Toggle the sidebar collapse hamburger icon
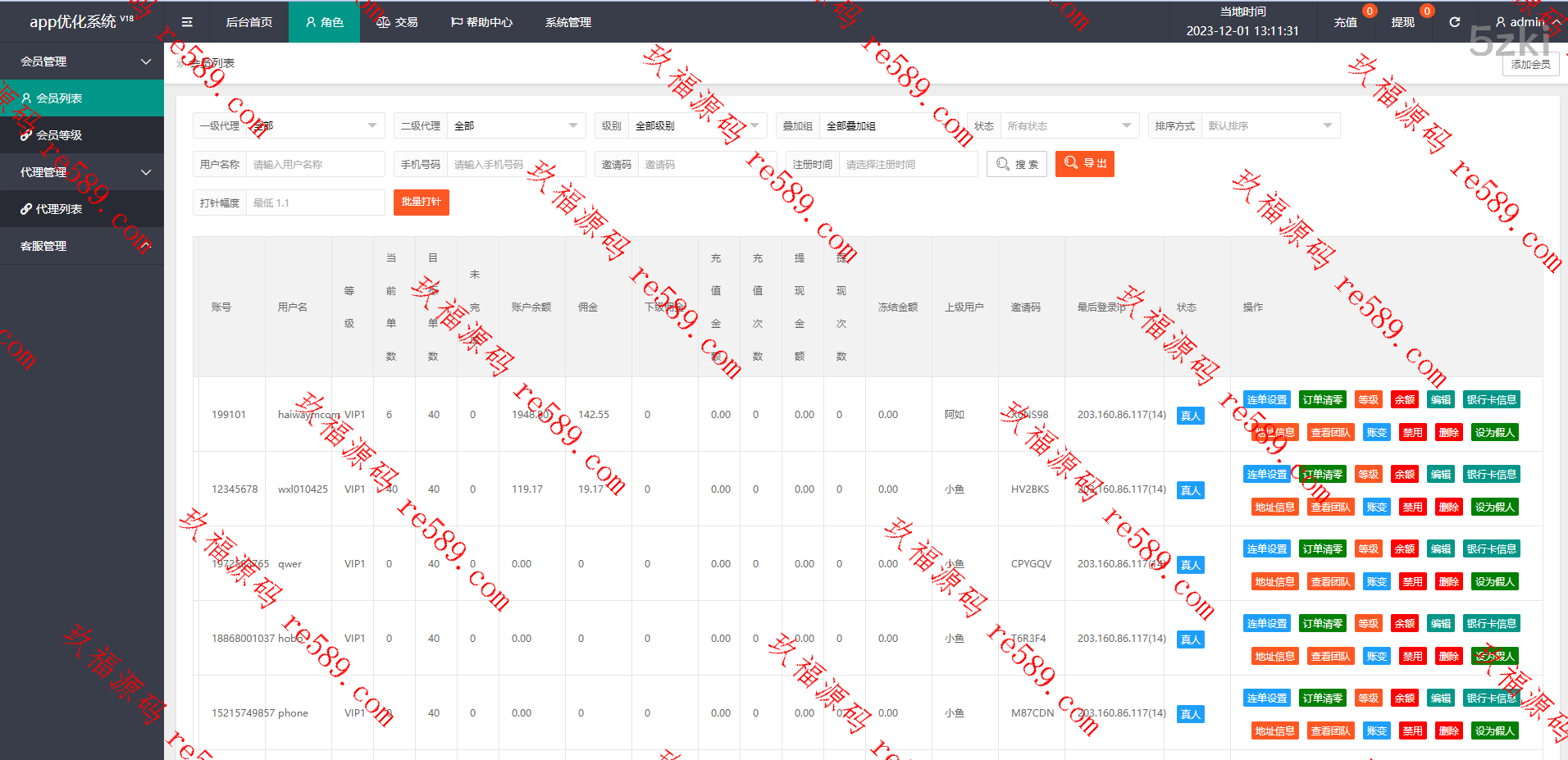The height and width of the screenshot is (760, 1568). (x=187, y=22)
